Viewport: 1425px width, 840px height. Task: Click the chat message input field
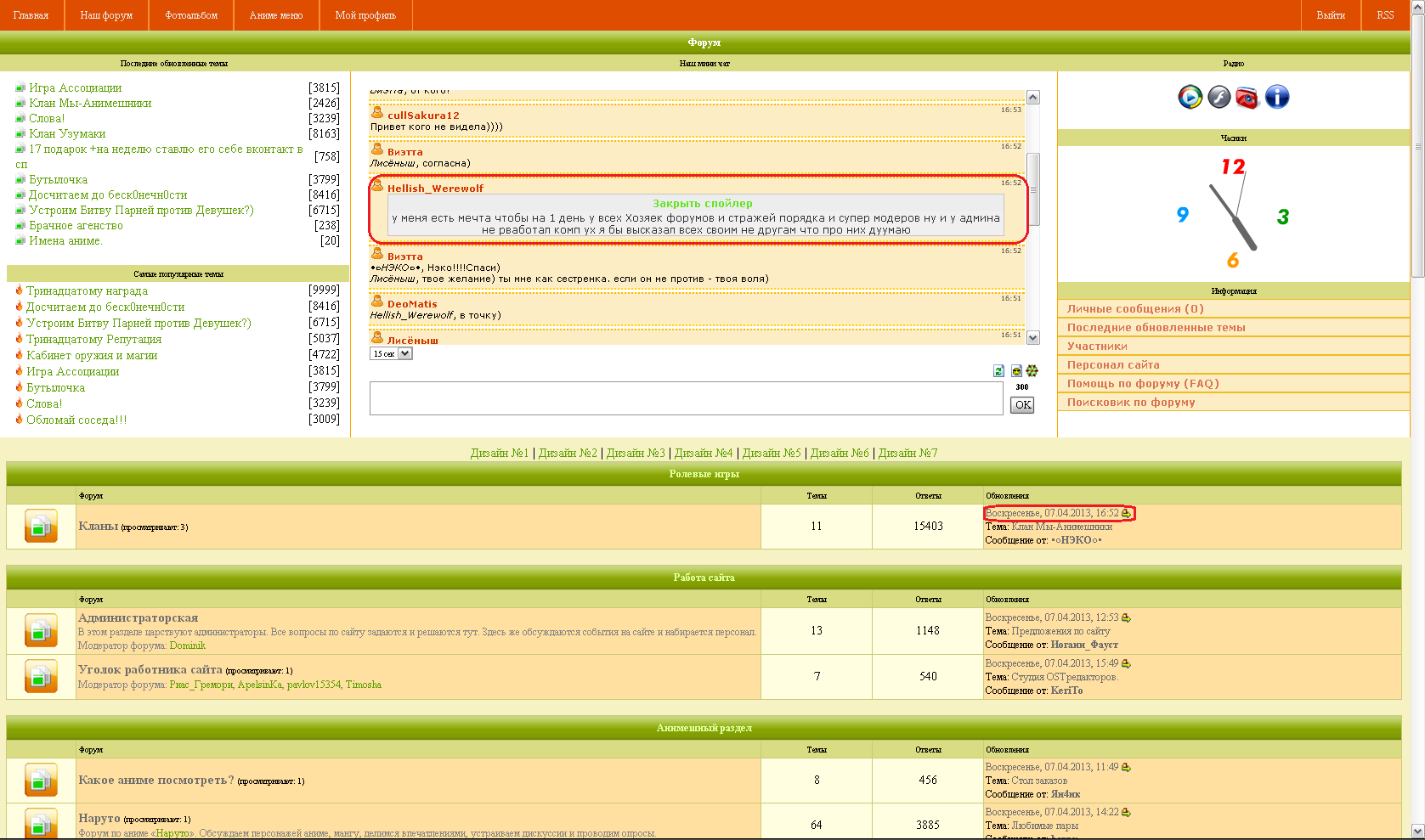pyautogui.click(x=686, y=398)
